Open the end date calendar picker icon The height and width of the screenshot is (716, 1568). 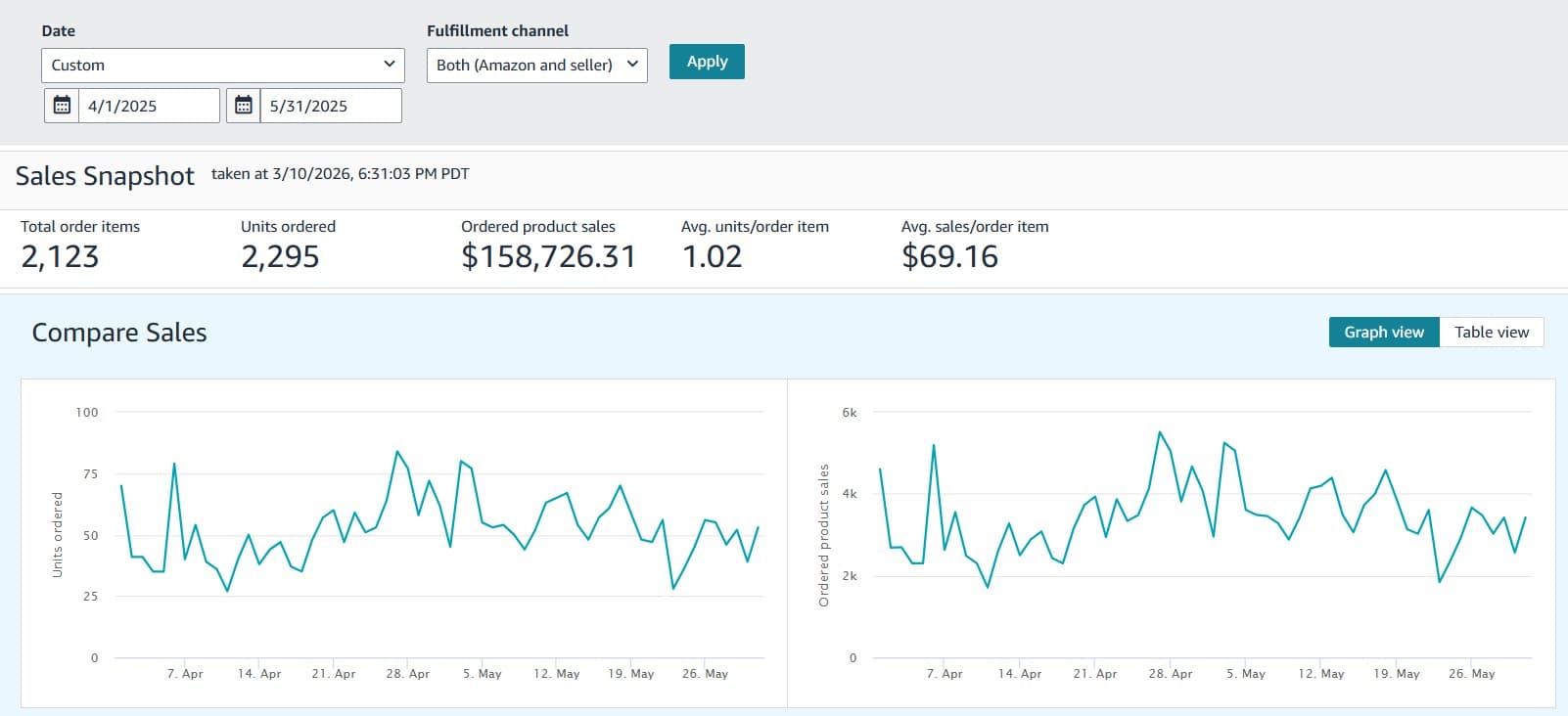(244, 106)
